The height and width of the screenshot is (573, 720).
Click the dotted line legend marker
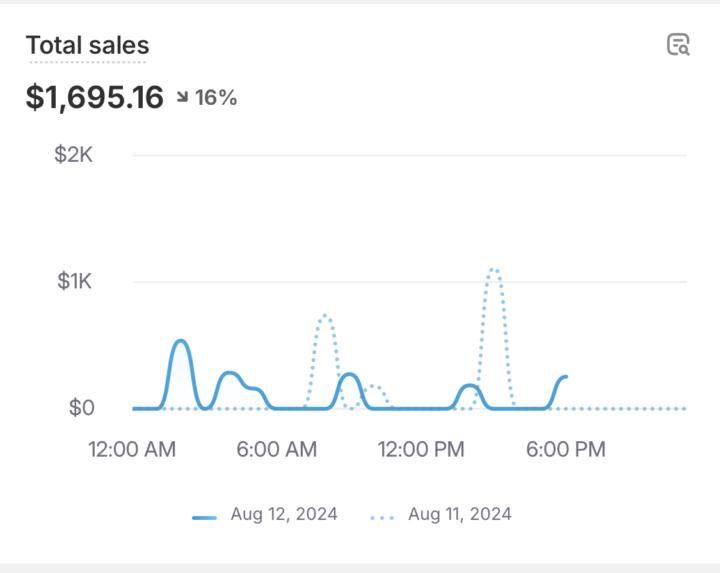point(383,517)
